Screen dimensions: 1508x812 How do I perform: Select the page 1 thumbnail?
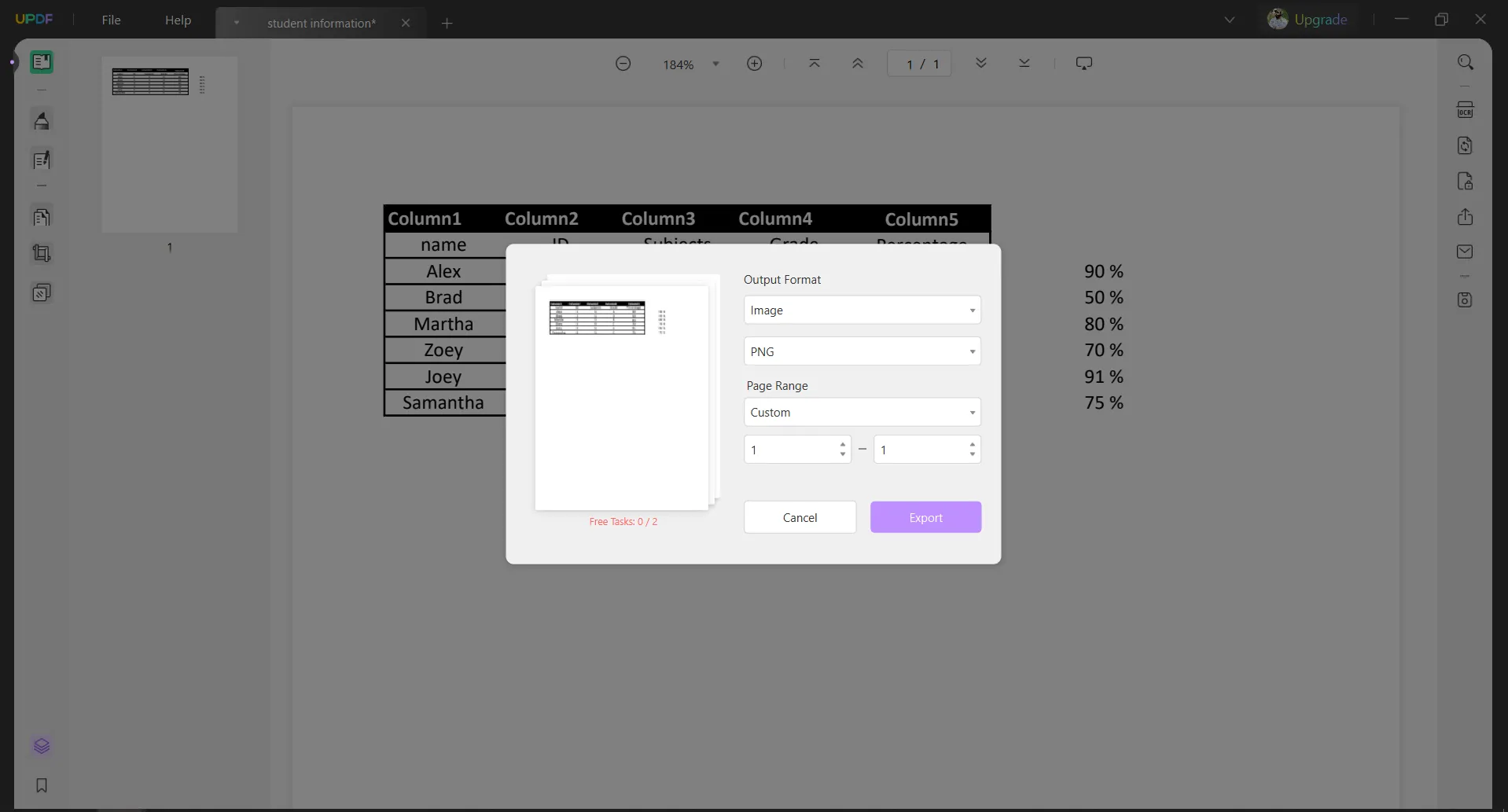(x=169, y=145)
